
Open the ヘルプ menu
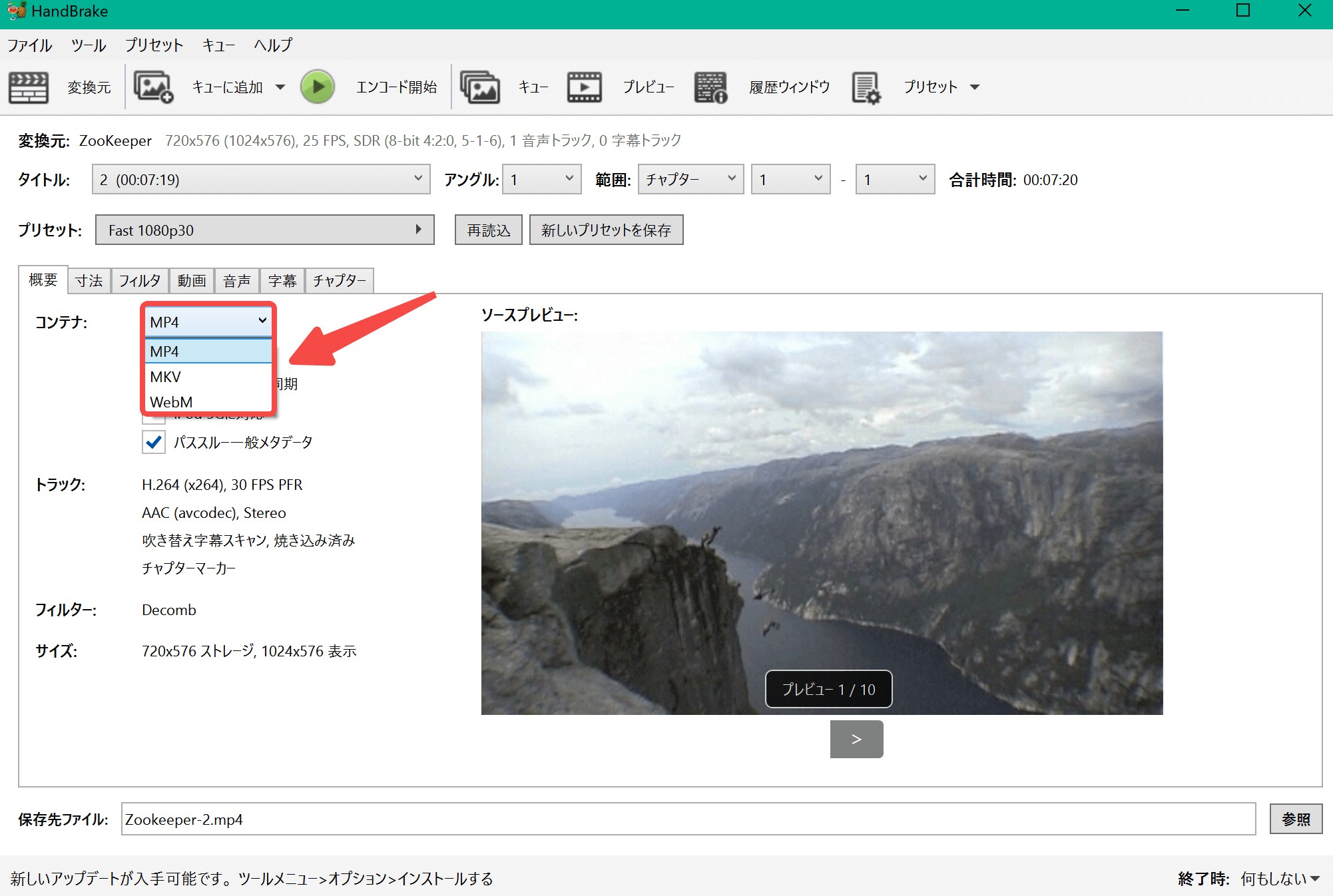tap(273, 45)
